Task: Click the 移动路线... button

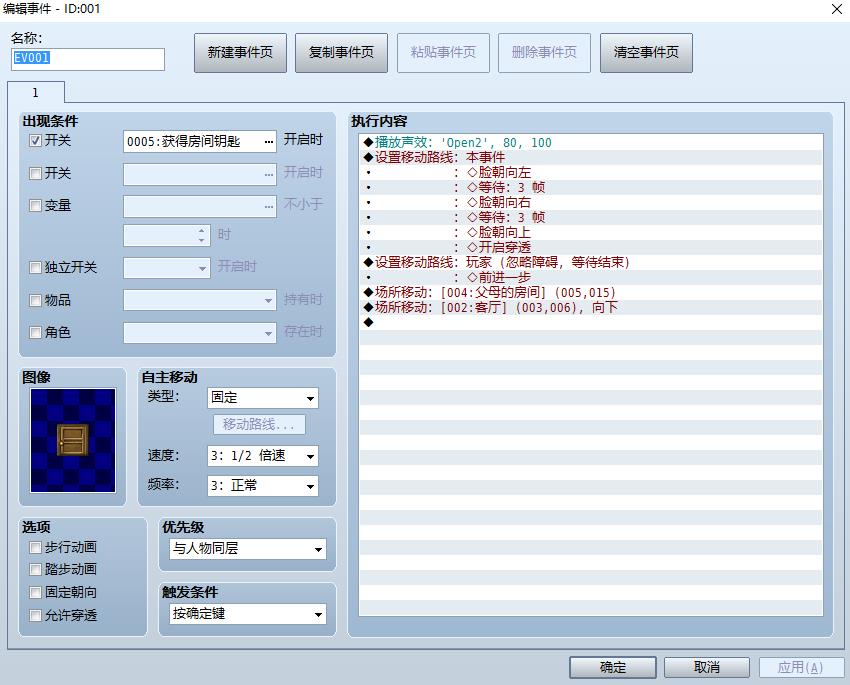Action: pyautogui.click(x=259, y=424)
